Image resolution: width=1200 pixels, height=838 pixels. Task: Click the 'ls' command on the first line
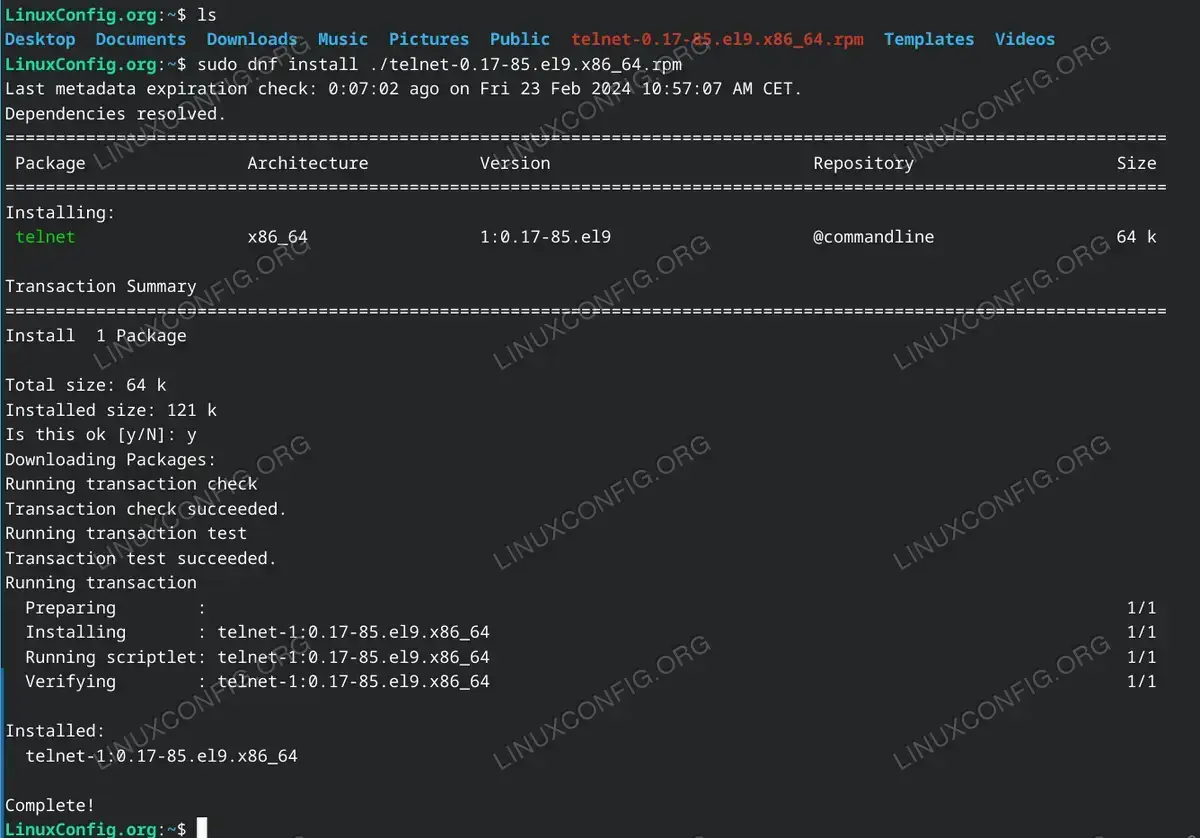click(x=207, y=15)
